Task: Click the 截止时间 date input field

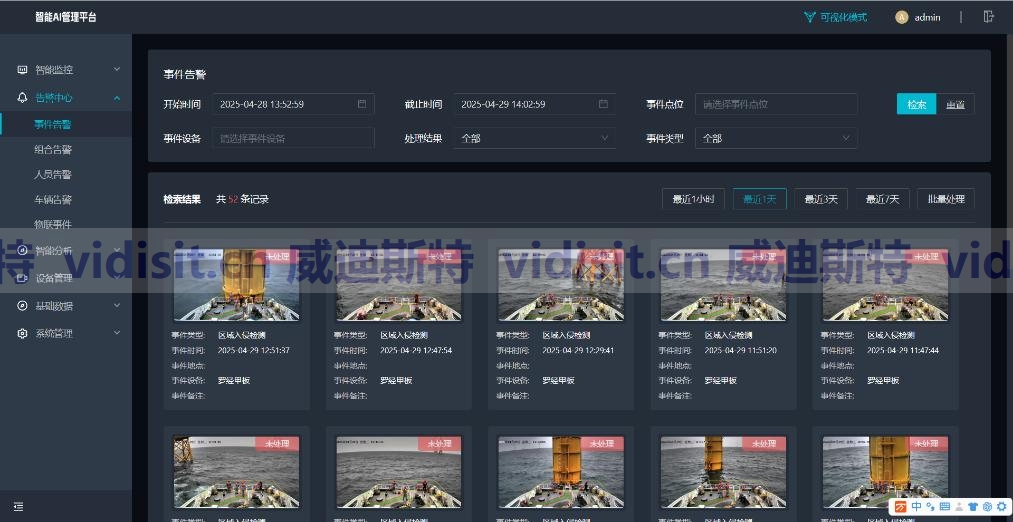Action: coord(534,104)
